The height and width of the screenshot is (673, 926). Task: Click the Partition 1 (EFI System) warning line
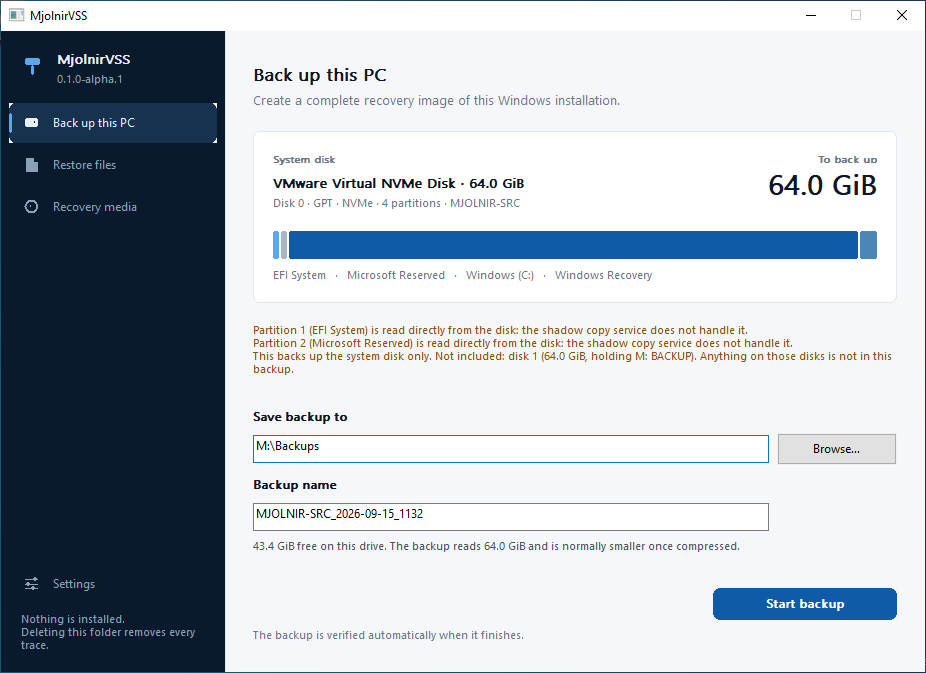click(500, 330)
